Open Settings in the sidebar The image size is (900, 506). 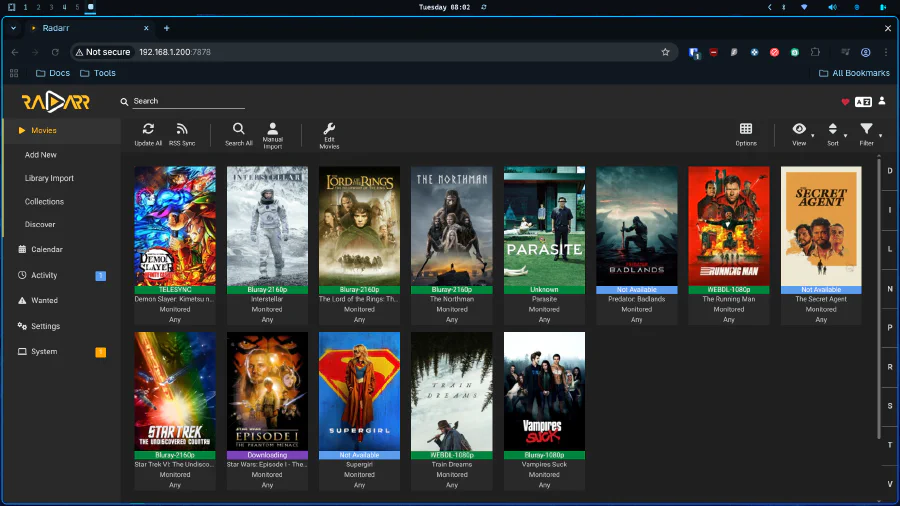point(45,326)
